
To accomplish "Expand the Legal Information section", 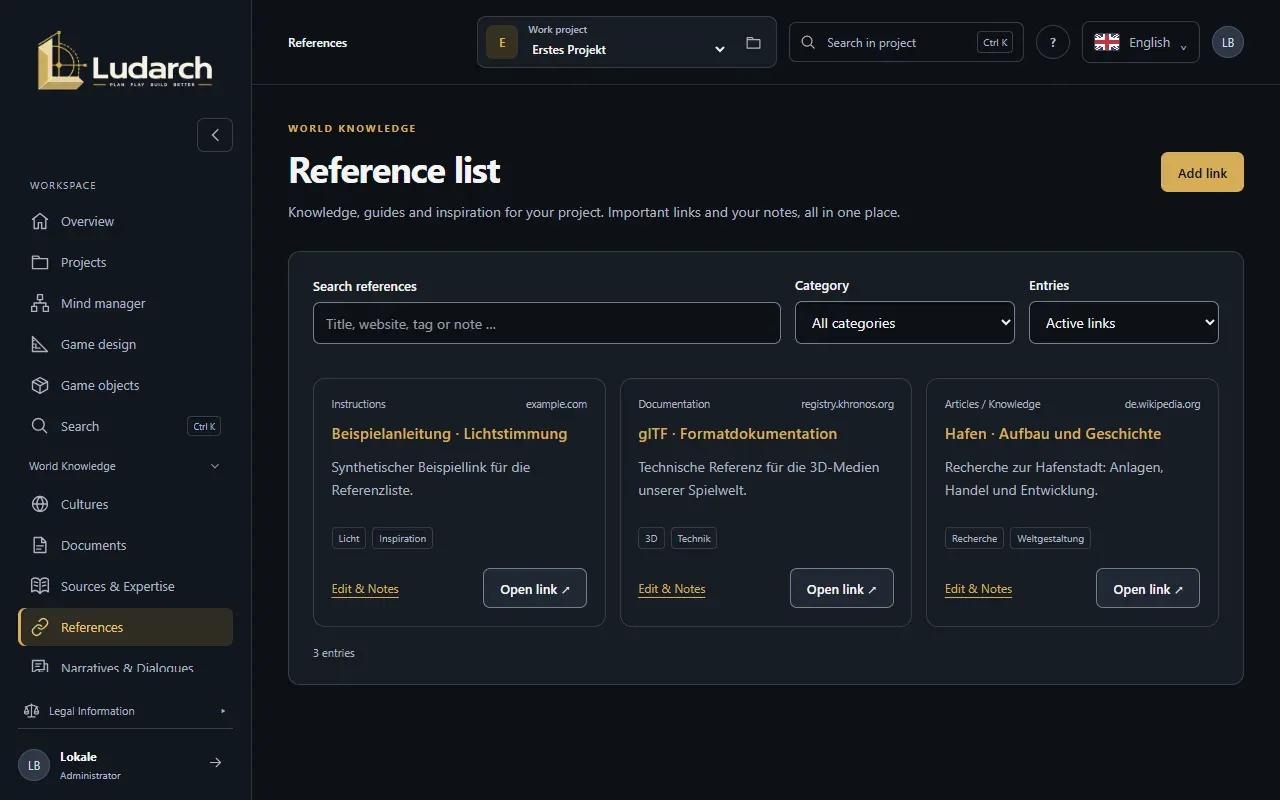I will (125, 711).
